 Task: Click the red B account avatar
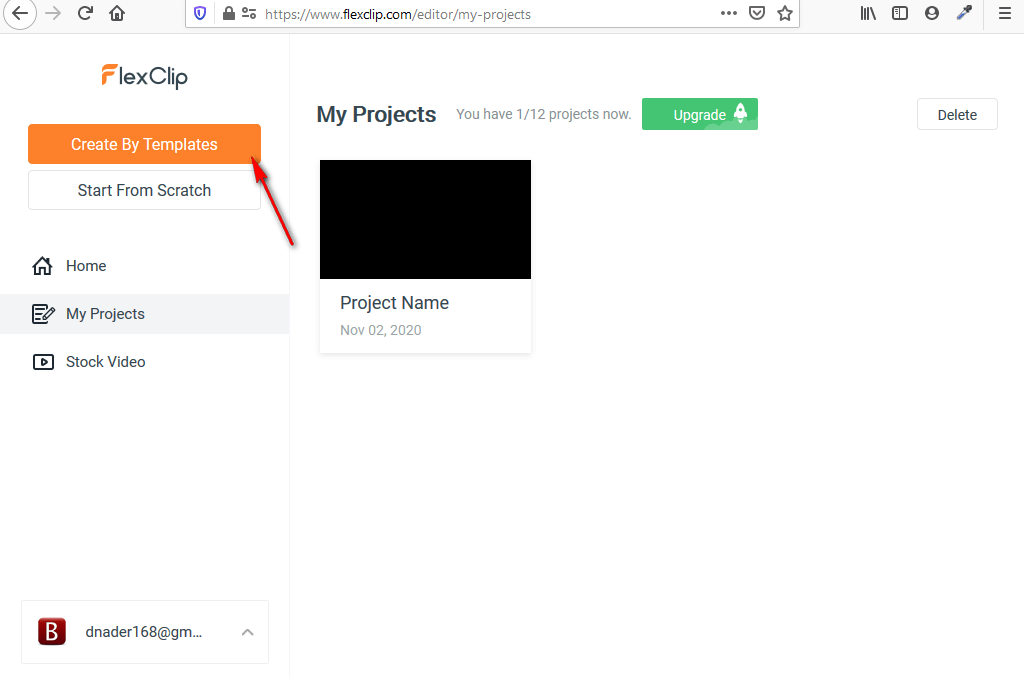52,632
